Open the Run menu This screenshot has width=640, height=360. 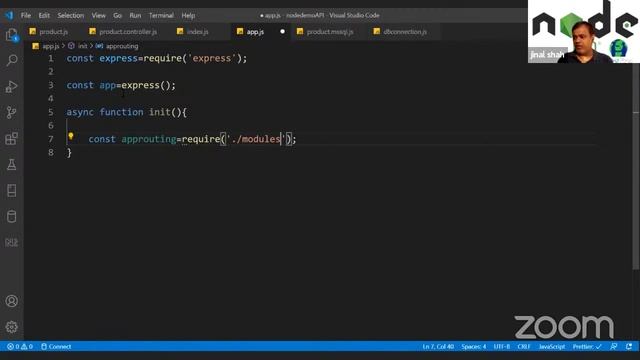coord(135,16)
